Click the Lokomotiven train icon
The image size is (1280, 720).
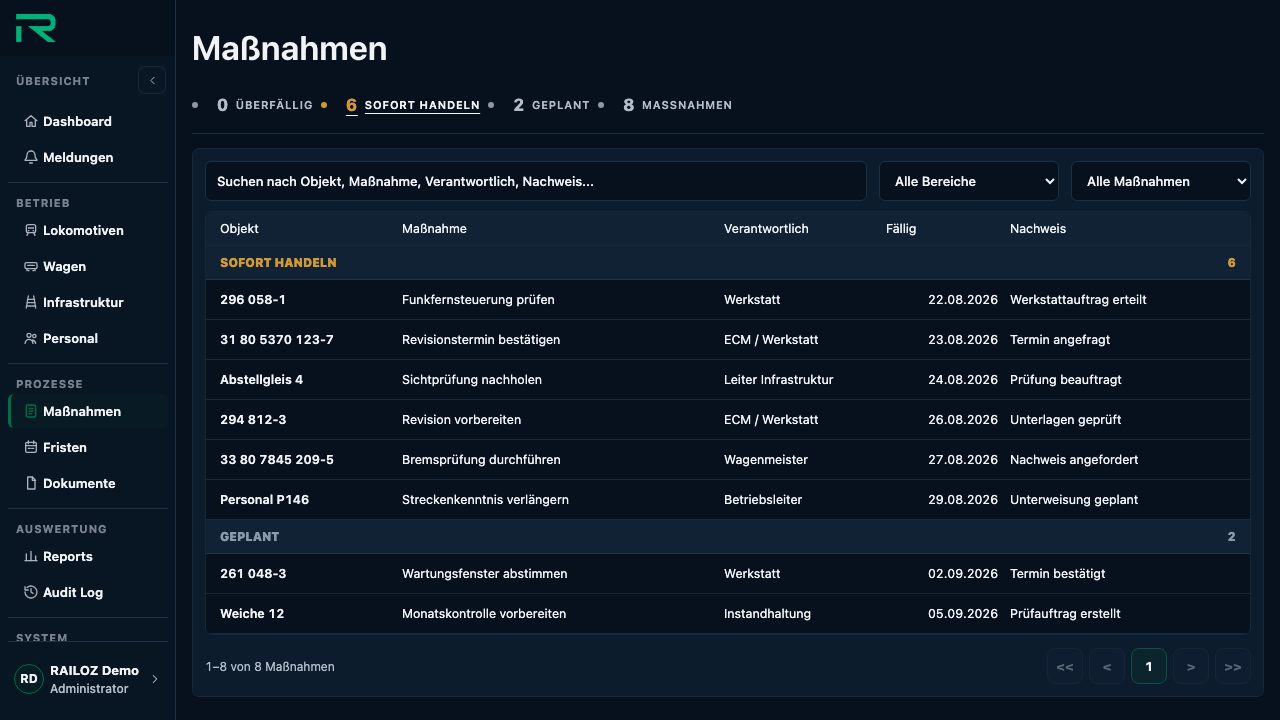[x=31, y=230]
